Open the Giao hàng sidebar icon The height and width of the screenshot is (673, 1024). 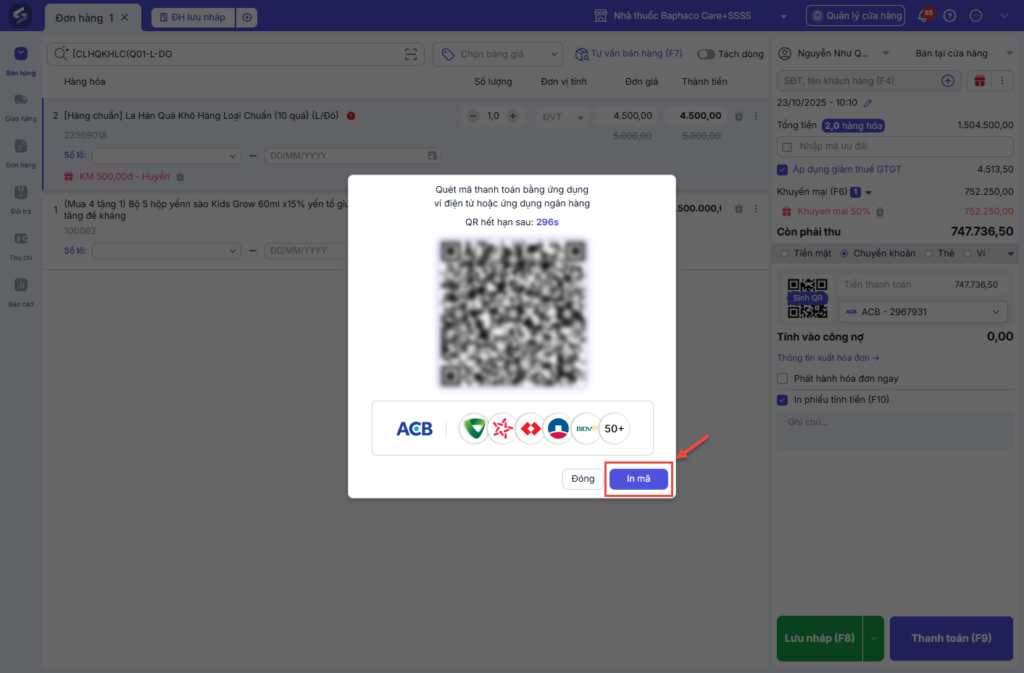[21, 107]
